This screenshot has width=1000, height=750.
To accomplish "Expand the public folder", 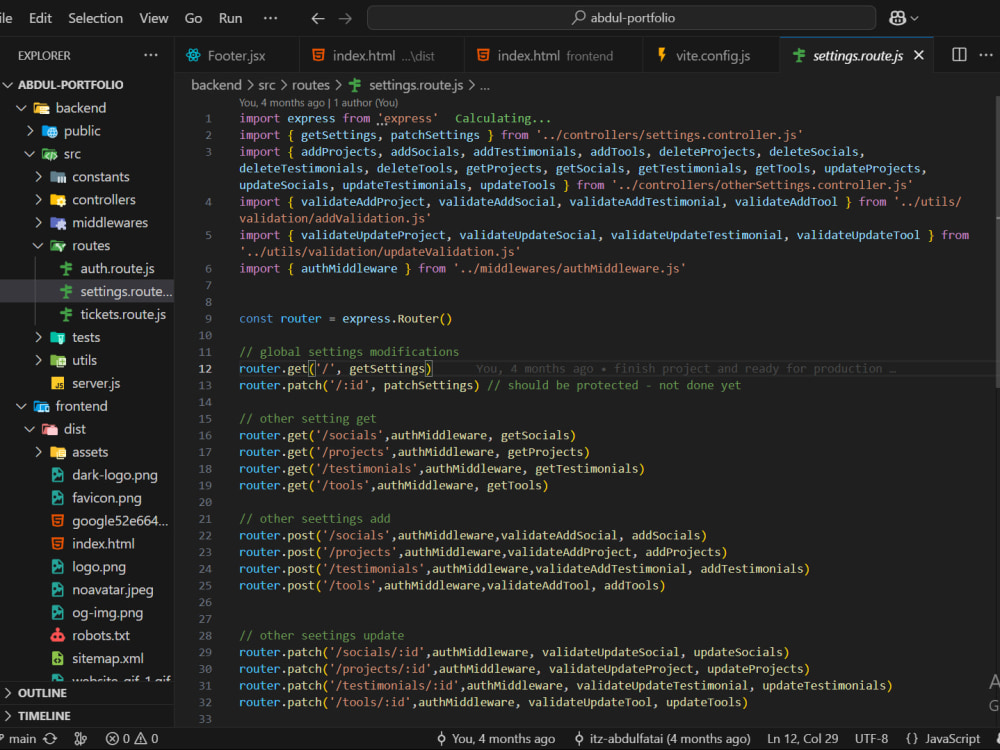I will pos(82,131).
